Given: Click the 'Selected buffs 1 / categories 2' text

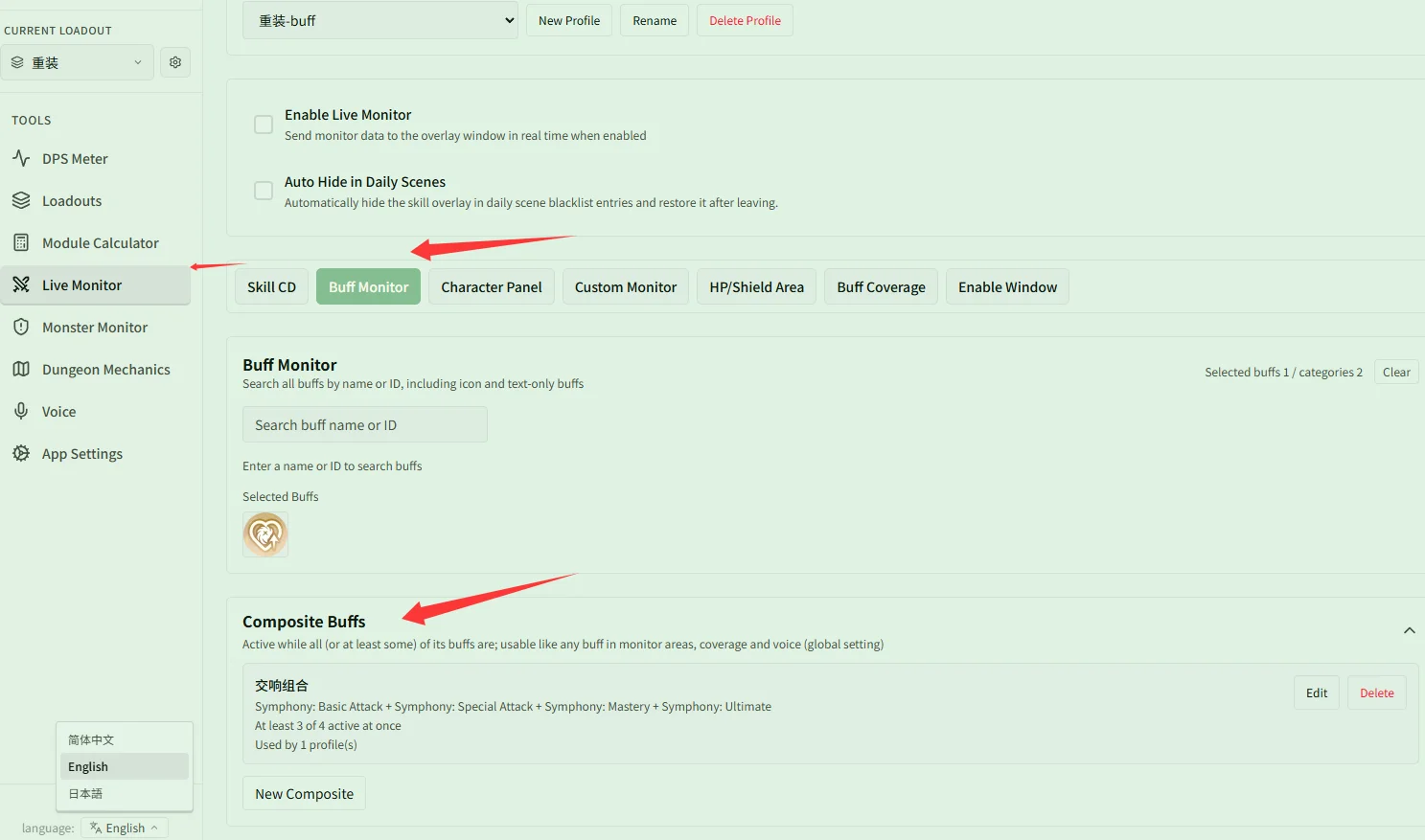Looking at the screenshot, I should [x=1283, y=372].
